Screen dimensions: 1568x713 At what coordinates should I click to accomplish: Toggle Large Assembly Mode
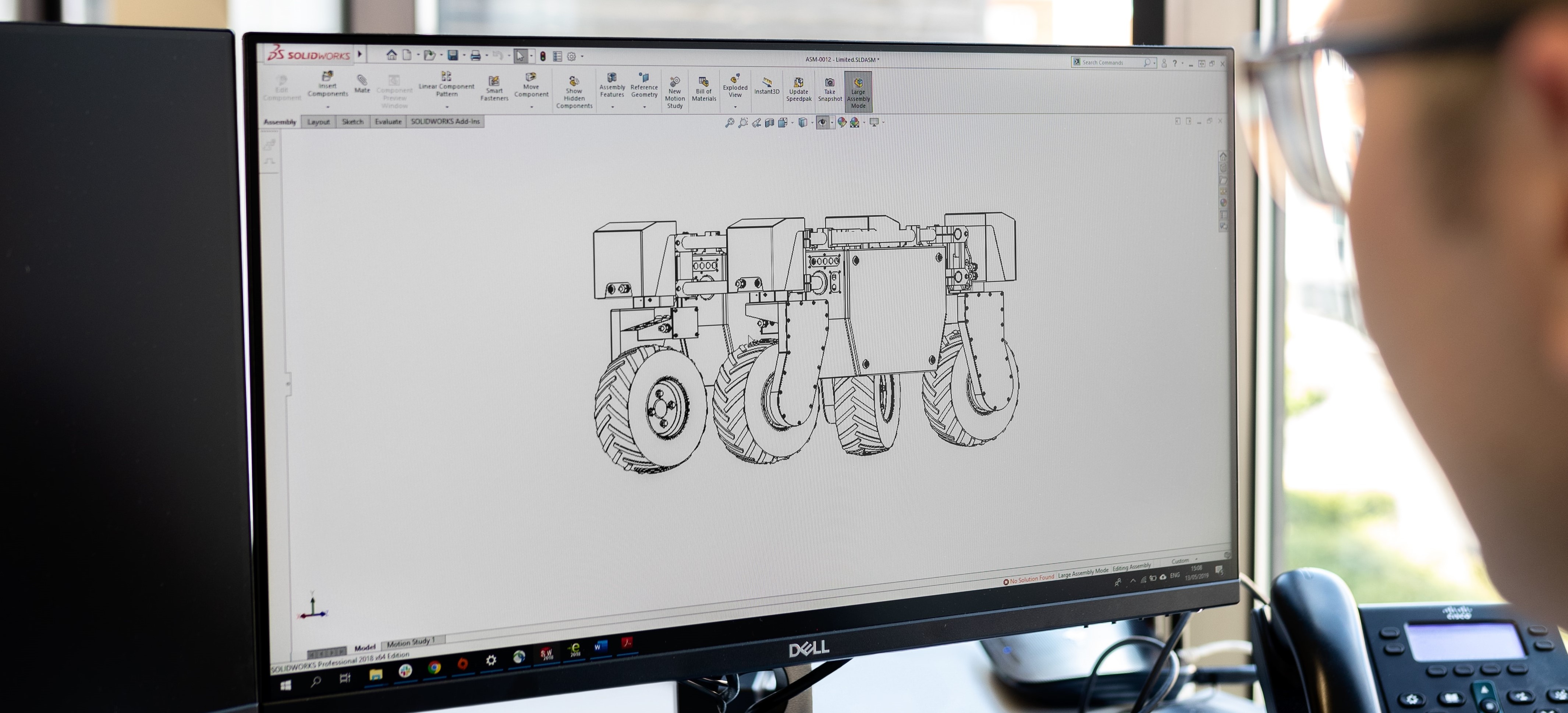click(x=858, y=92)
